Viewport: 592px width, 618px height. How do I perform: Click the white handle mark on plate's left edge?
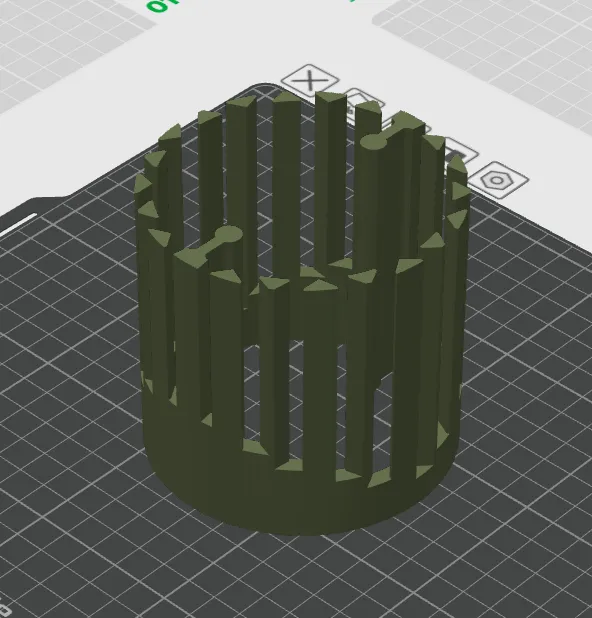pyautogui.click(x=18, y=225)
